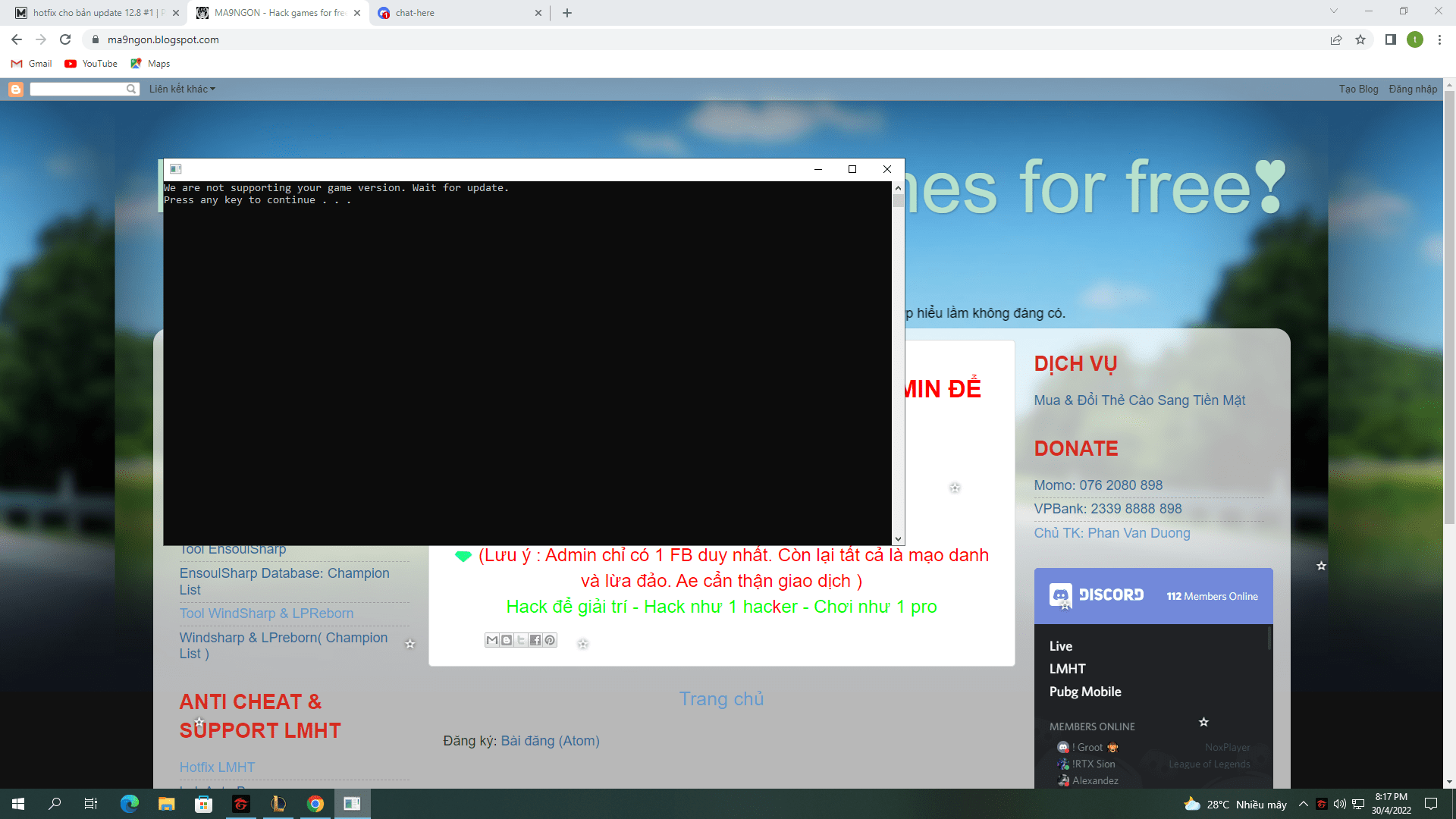Image resolution: width=1456 pixels, height=819 pixels.
Task: Click the Blogger search magnifier icon
Action: coord(131,89)
